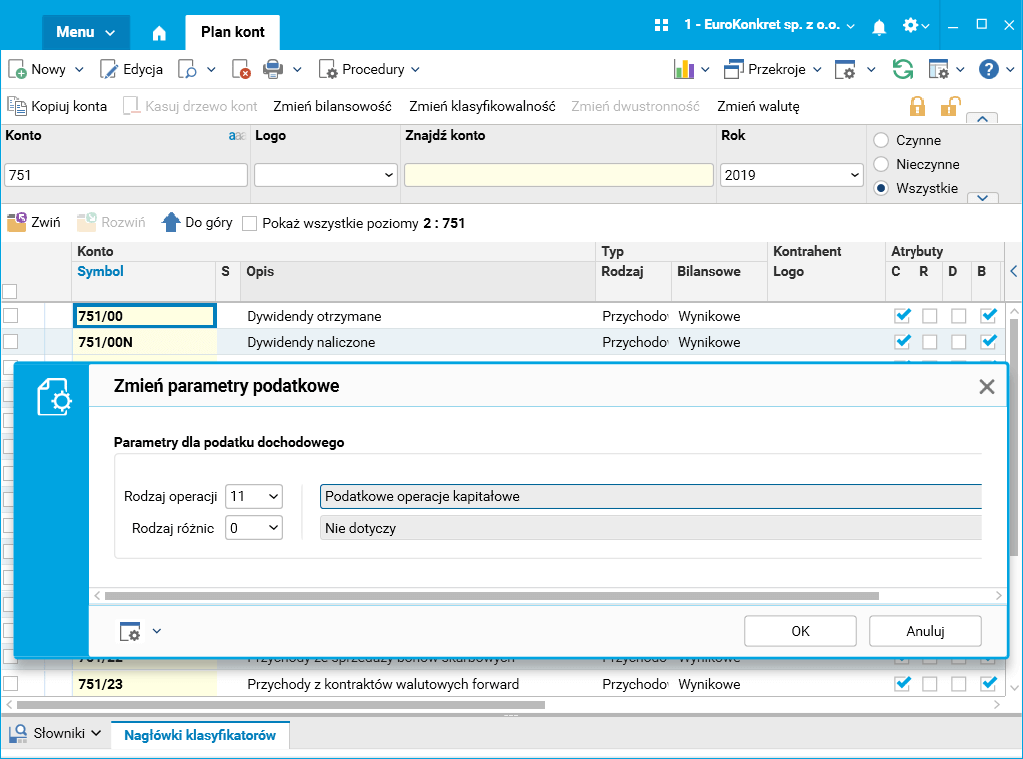Confirm dialog with OK button
1023x759 pixels.
pos(800,631)
